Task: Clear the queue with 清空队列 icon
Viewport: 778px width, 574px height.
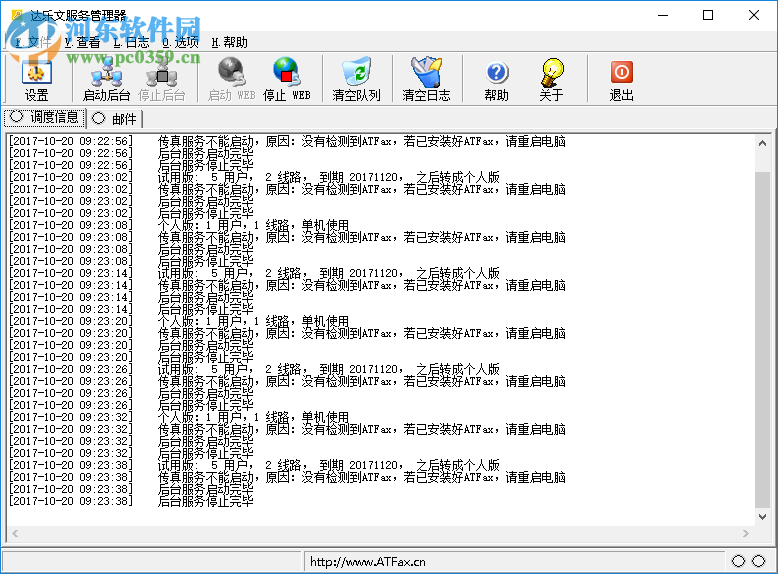Action: 356,79
